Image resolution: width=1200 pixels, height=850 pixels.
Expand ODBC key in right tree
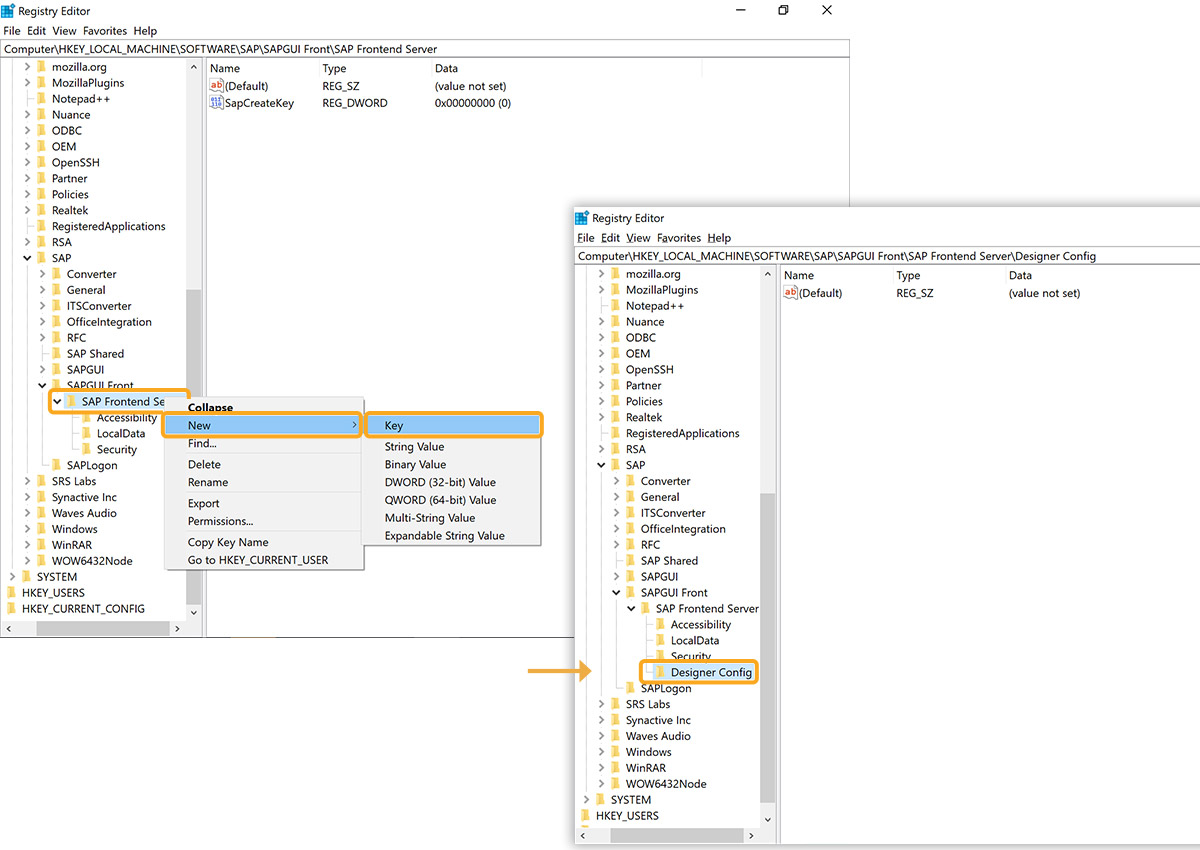(602, 338)
